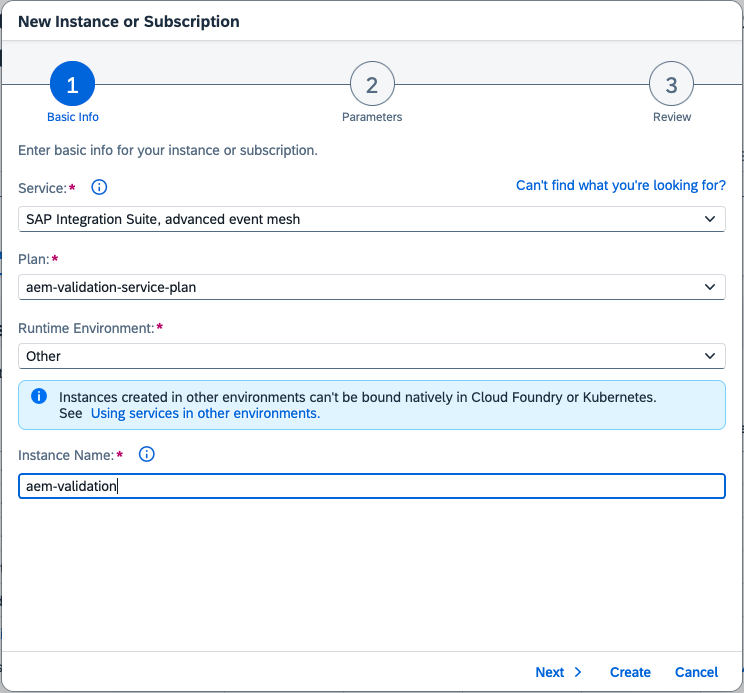Open "Can't find what you're looking for?" link
The width and height of the screenshot is (744, 693).
click(621, 185)
